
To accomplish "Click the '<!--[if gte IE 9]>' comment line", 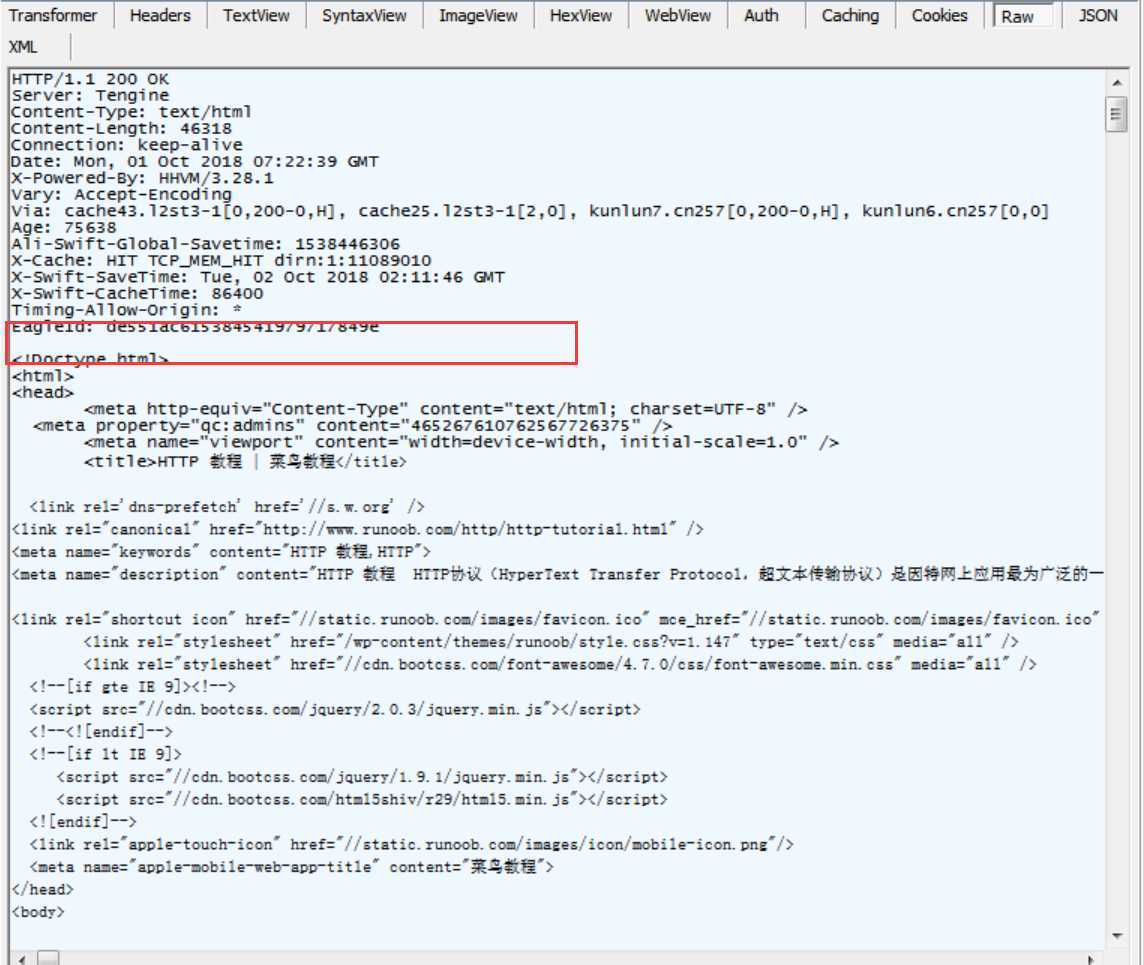I will tap(133, 687).
